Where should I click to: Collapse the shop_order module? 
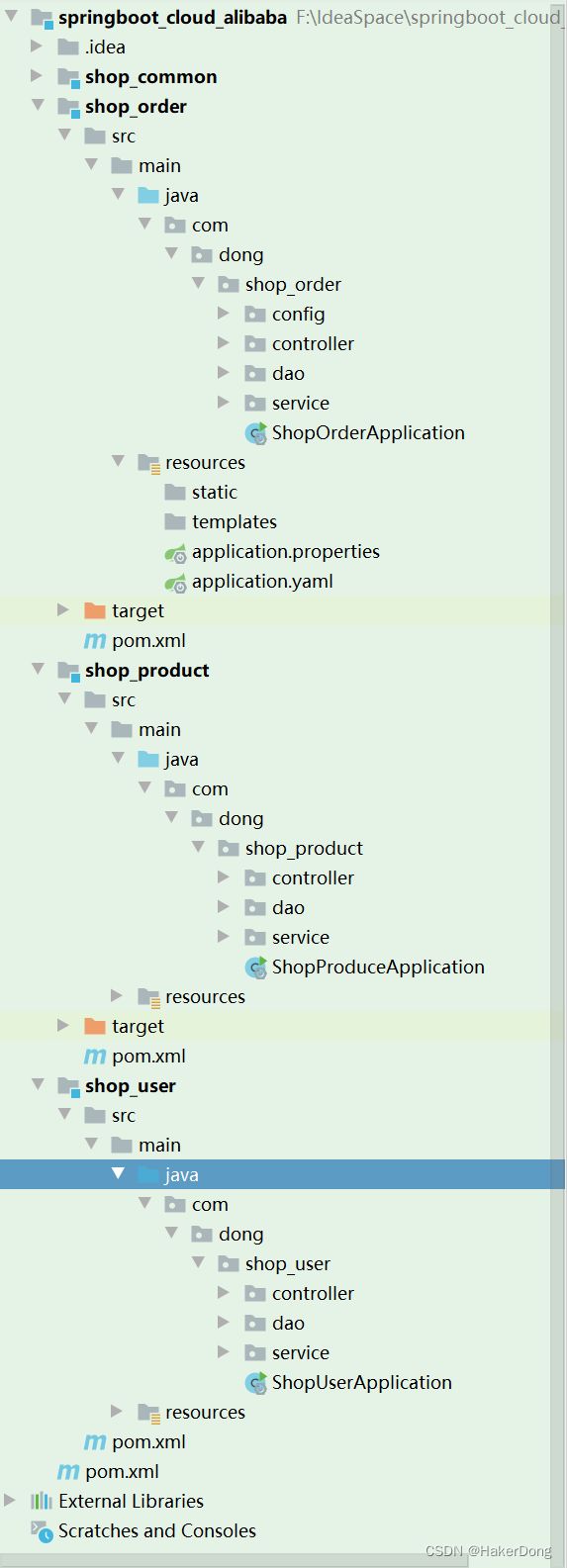pos(38,105)
